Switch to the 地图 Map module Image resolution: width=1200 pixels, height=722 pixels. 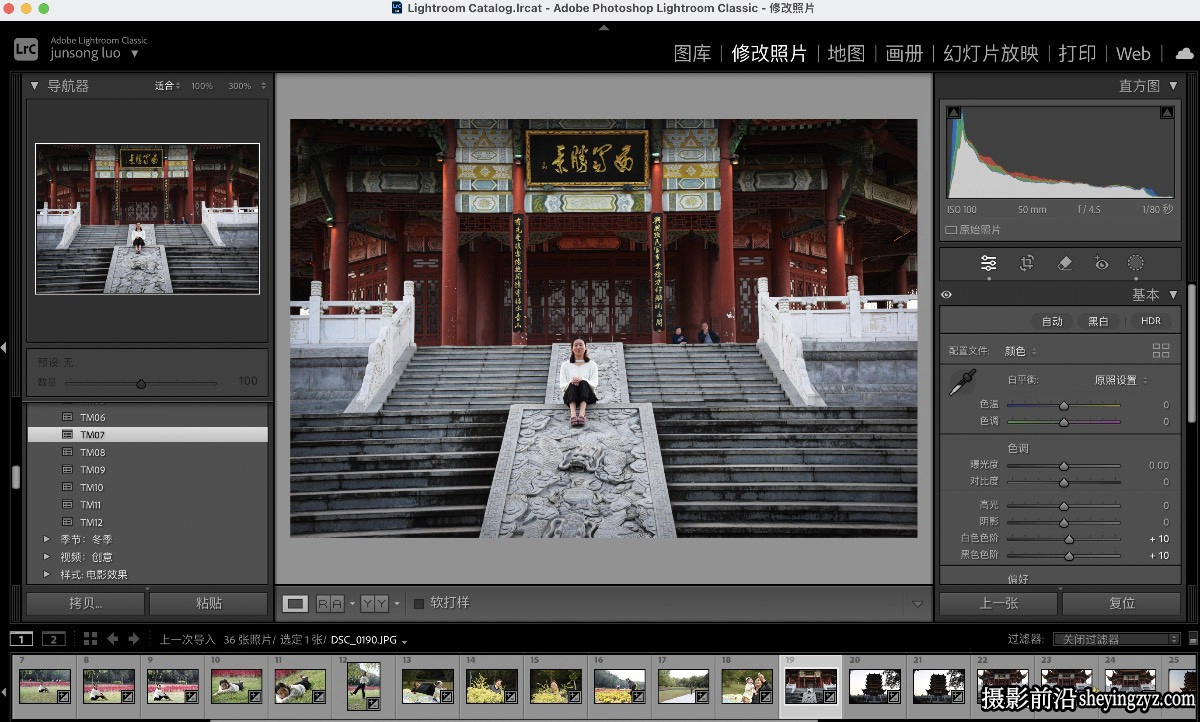point(846,54)
